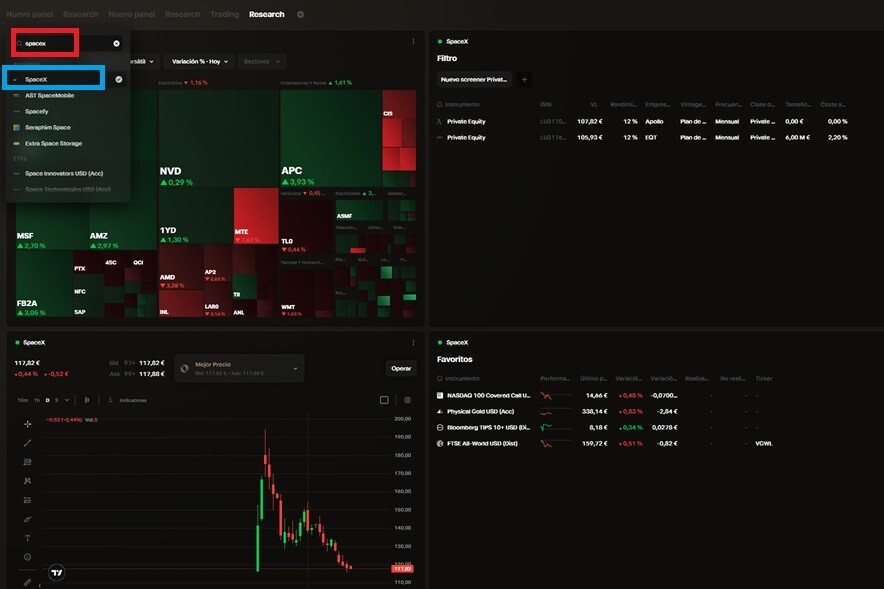Screen dimensions: 884x589
Task: Select D daily chart interval
Action: (x=47, y=400)
